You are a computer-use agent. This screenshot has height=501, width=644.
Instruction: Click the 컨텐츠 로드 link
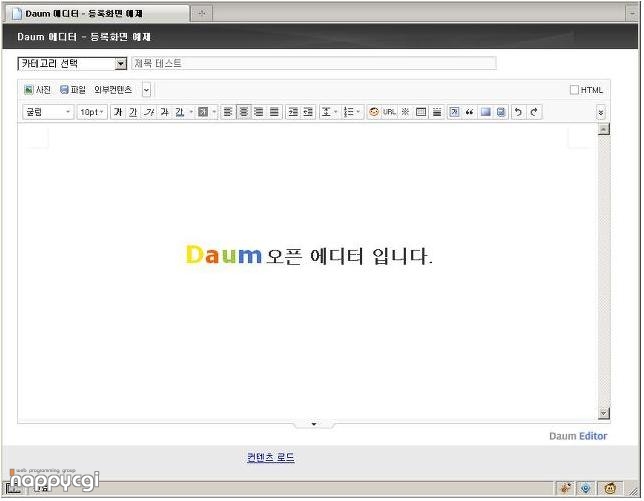[271, 457]
